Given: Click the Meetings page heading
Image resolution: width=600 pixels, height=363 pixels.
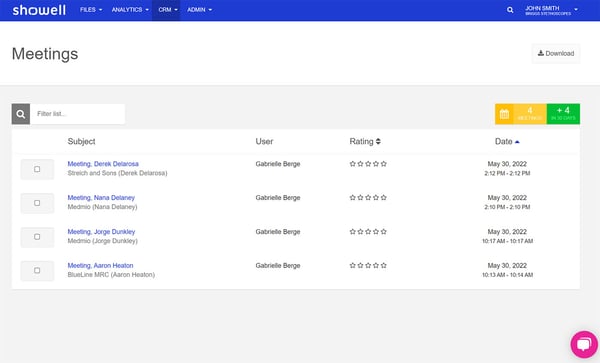Looking at the screenshot, I should 45,54.
